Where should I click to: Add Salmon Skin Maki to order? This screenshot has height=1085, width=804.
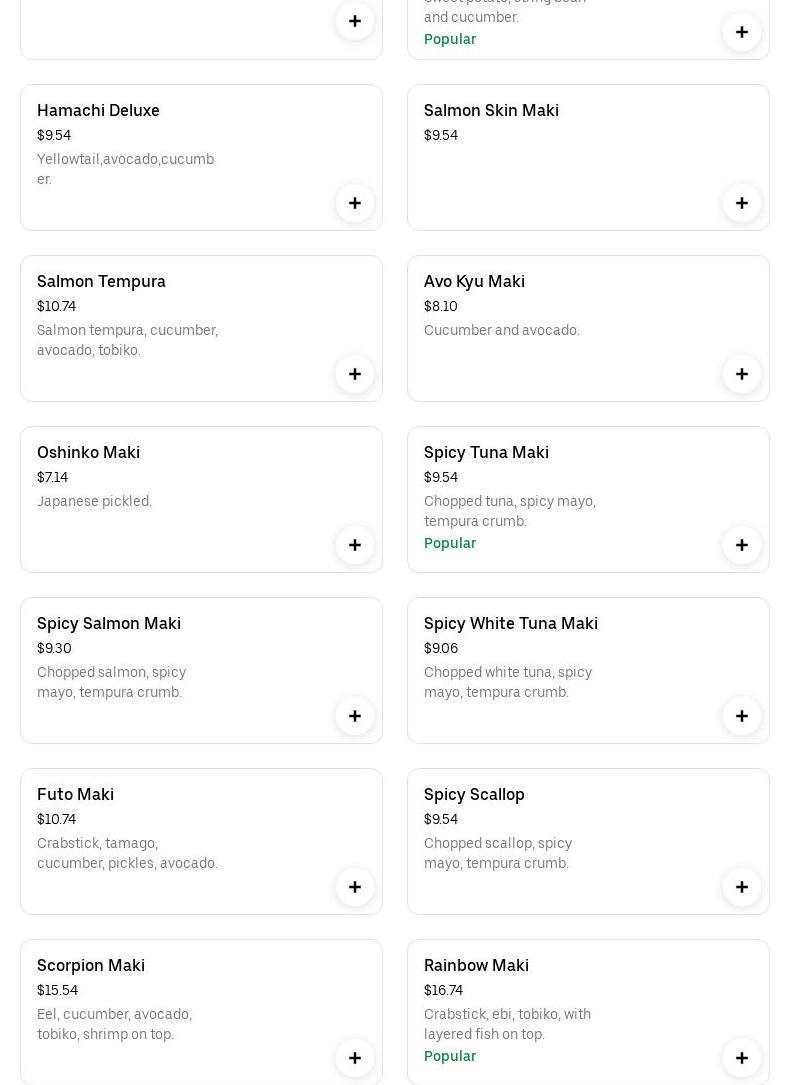742,203
